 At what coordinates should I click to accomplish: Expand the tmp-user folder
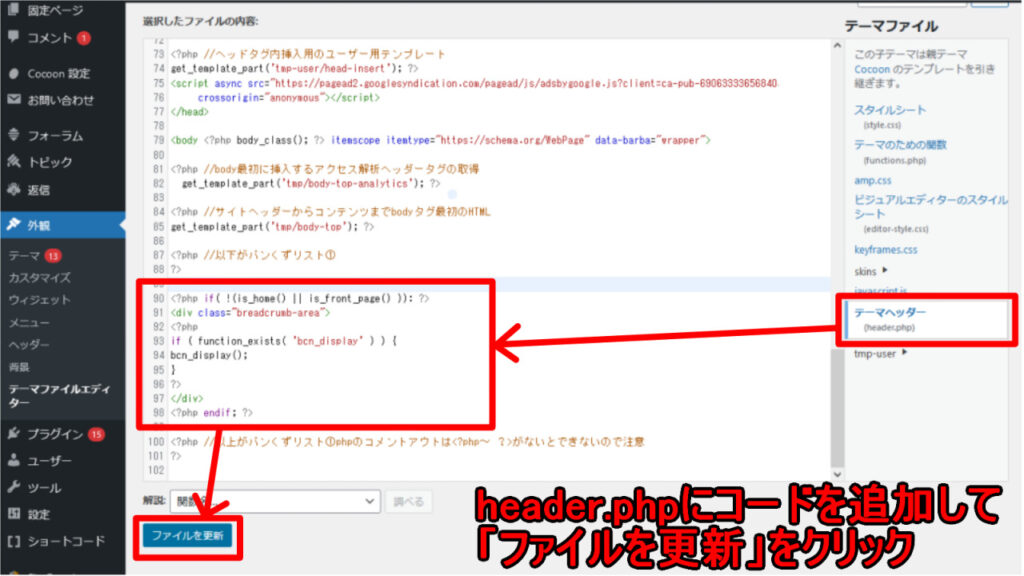pyautogui.click(x=880, y=353)
